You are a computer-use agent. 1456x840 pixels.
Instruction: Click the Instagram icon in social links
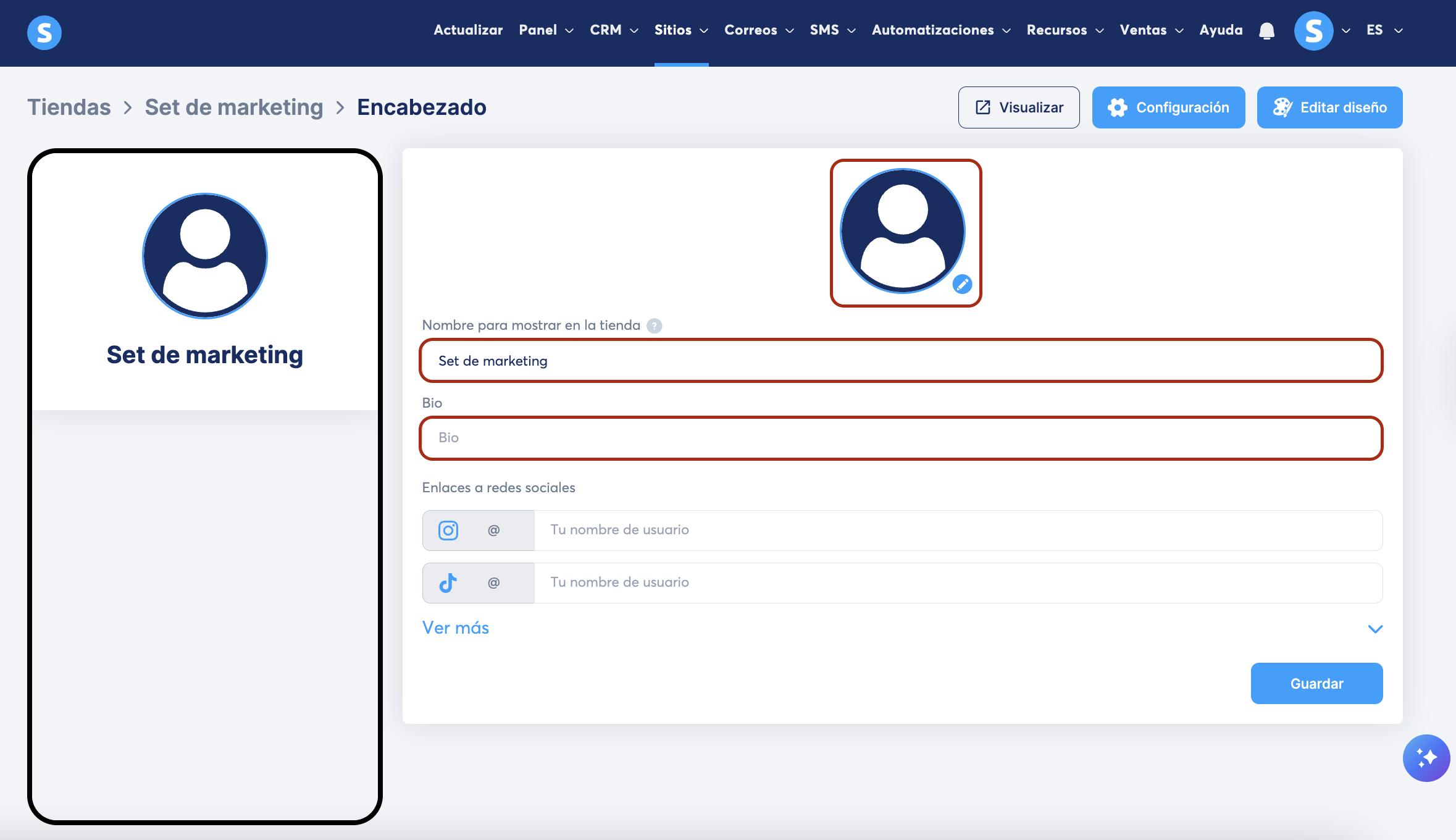click(448, 531)
